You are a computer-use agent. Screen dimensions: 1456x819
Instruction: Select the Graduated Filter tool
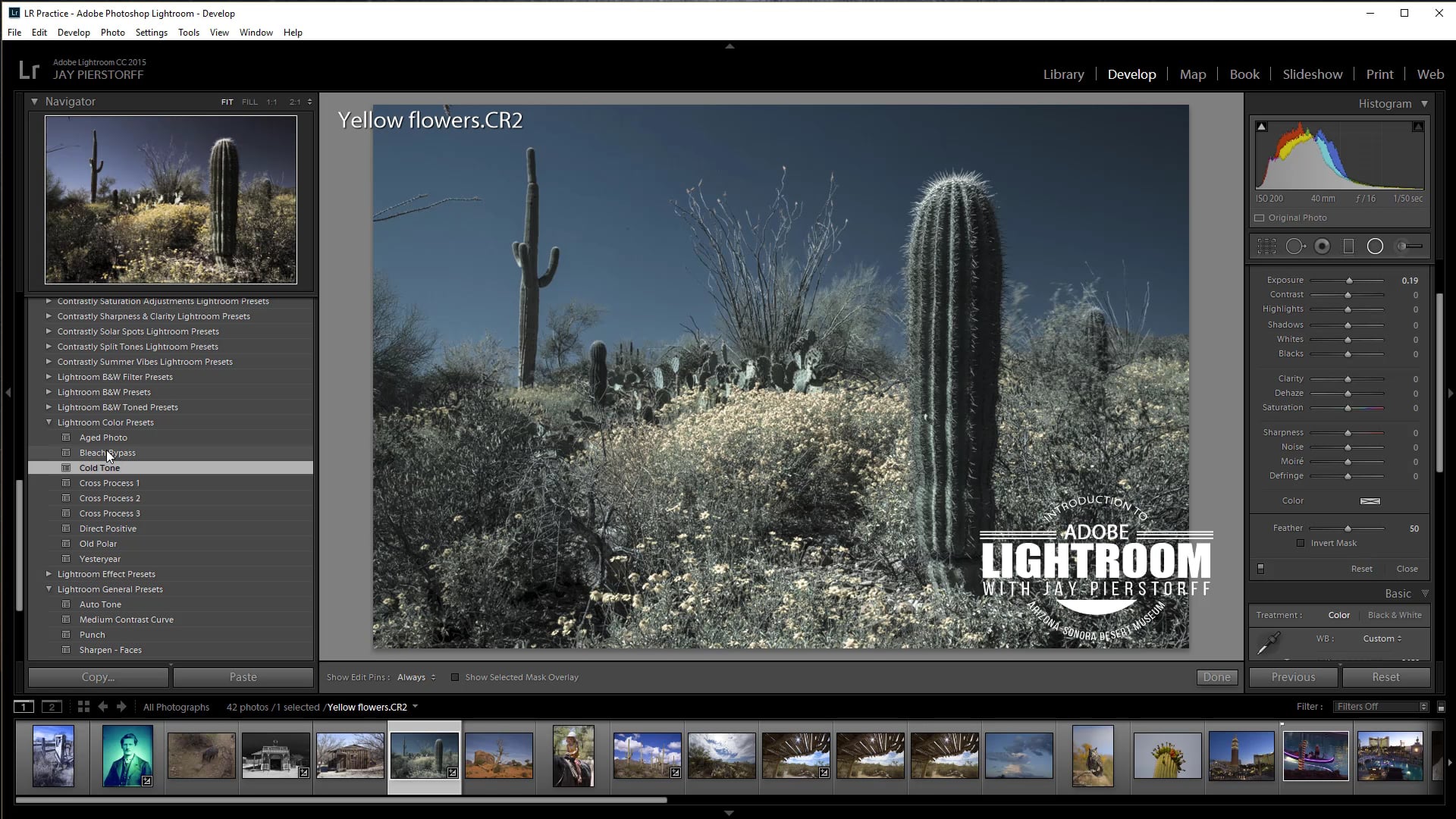tap(1348, 246)
